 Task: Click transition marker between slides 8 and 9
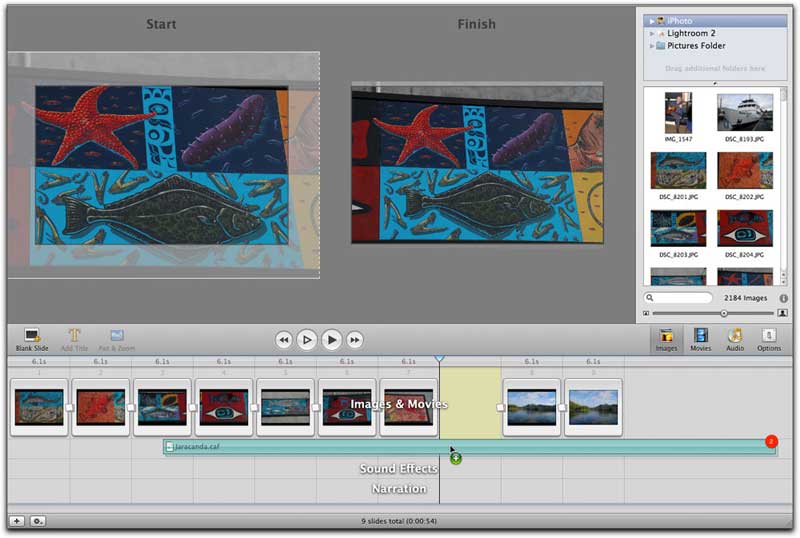click(x=562, y=407)
